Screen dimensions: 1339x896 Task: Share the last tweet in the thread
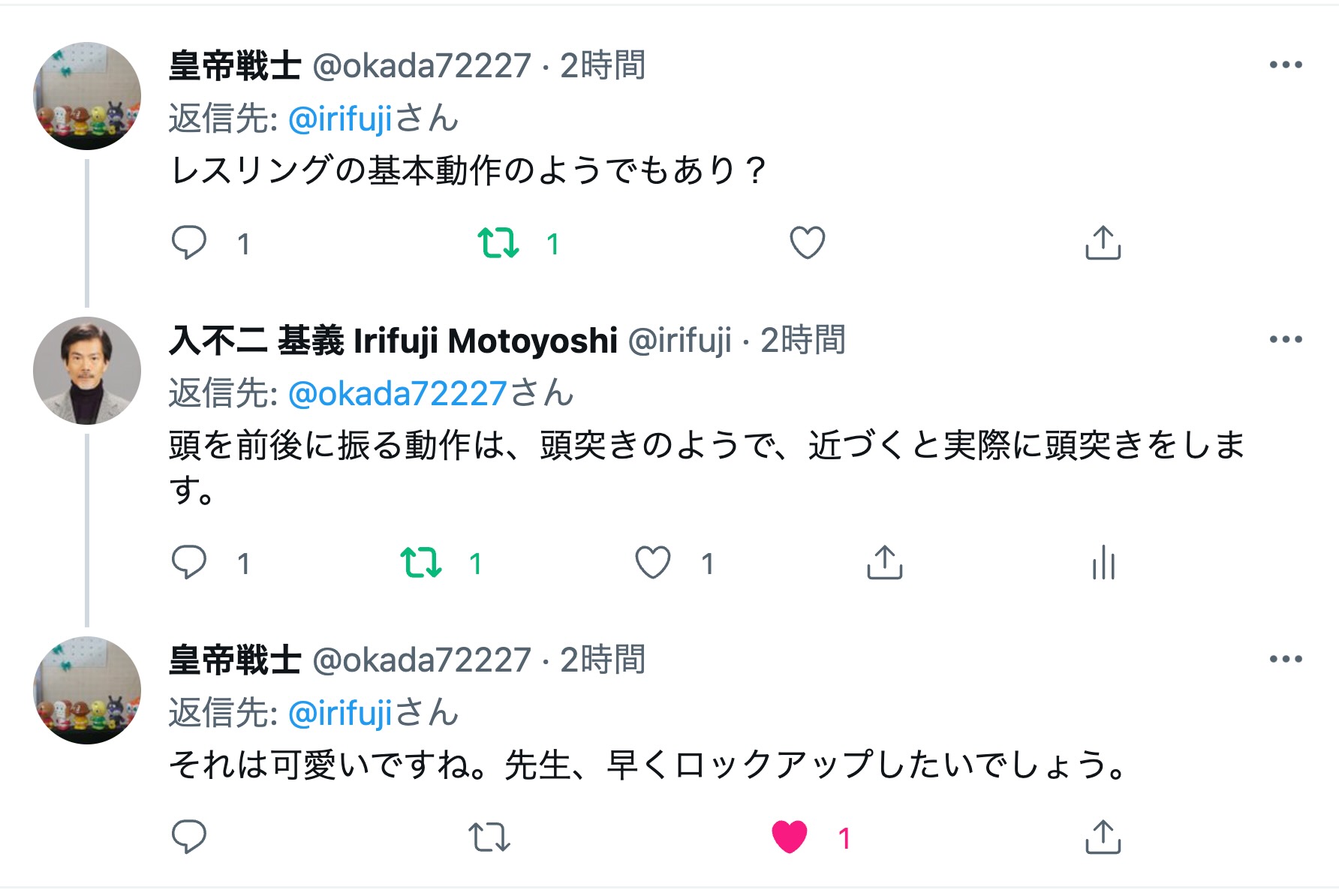click(x=1103, y=837)
